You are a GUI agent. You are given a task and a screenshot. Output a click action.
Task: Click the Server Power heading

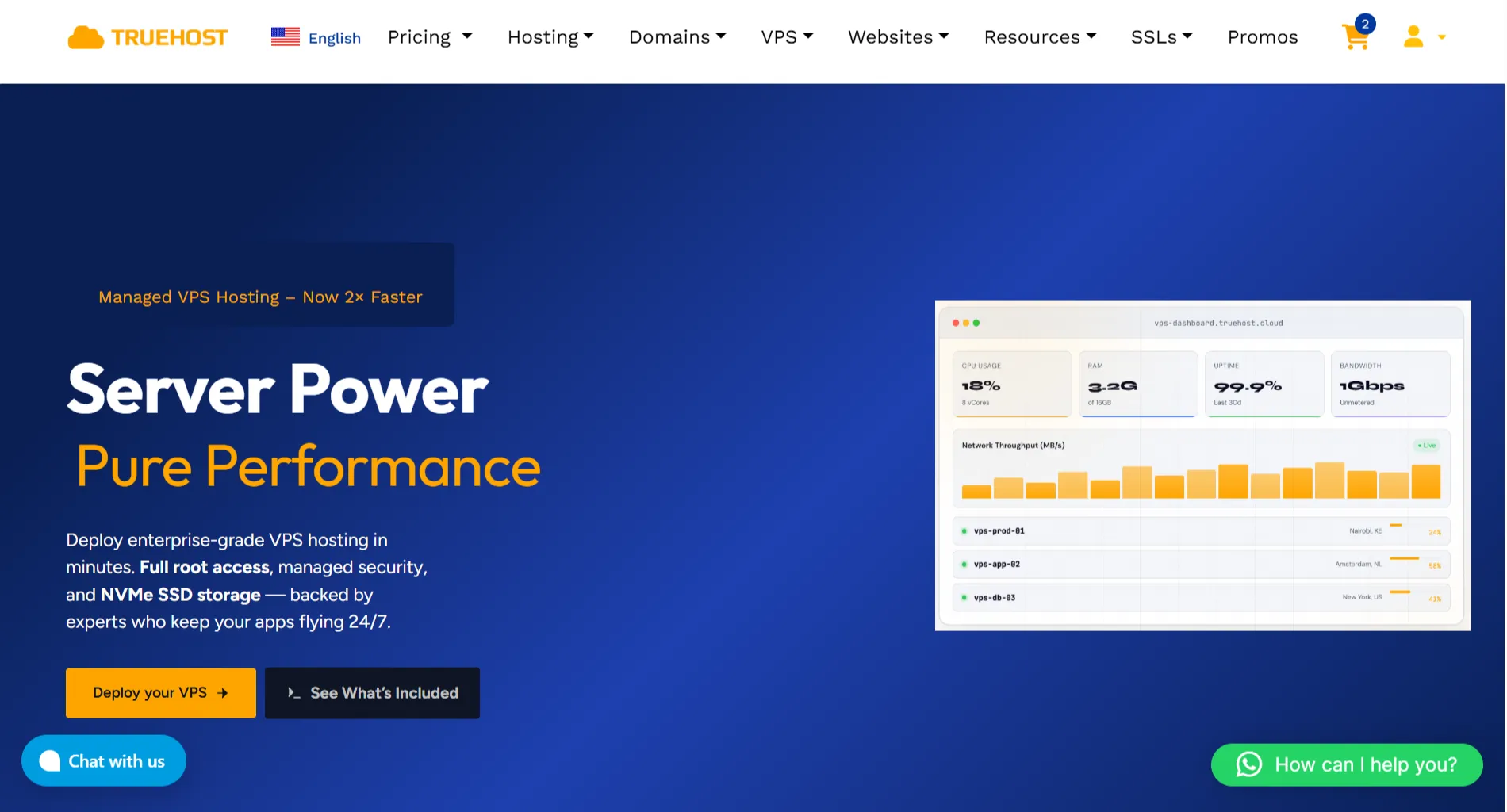pyautogui.click(x=278, y=390)
